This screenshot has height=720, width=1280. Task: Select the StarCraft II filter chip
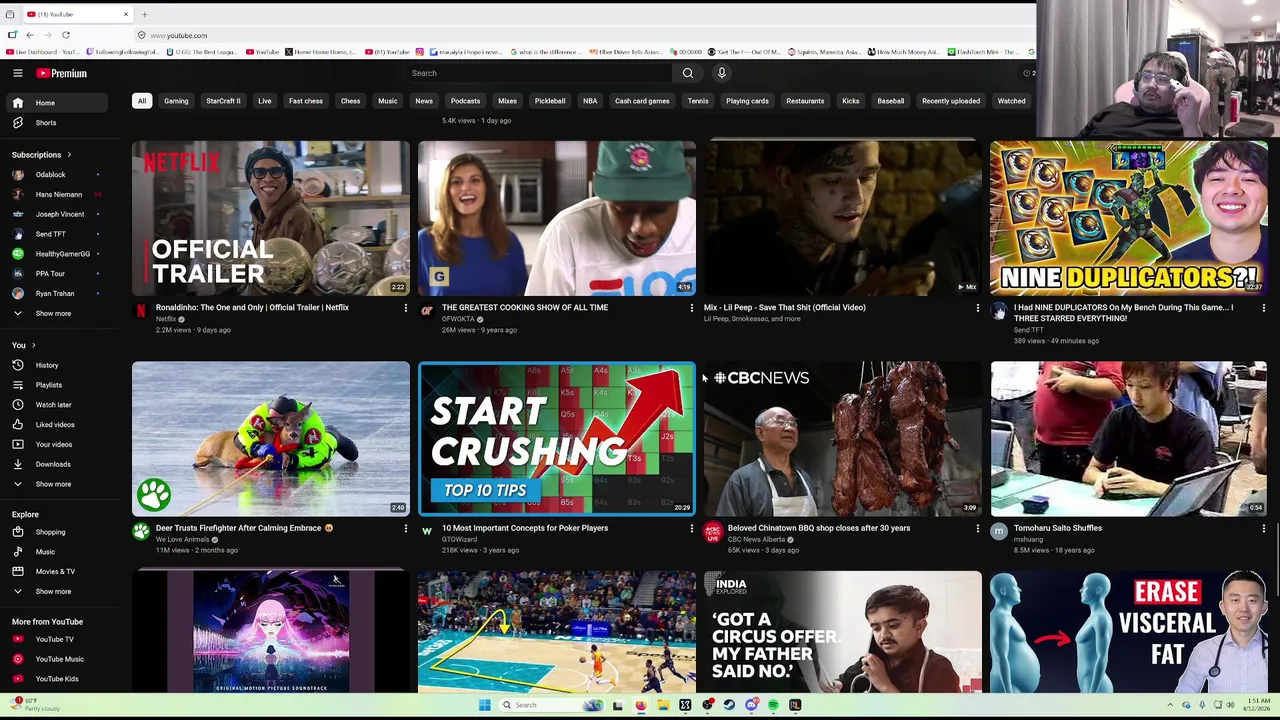(x=223, y=101)
